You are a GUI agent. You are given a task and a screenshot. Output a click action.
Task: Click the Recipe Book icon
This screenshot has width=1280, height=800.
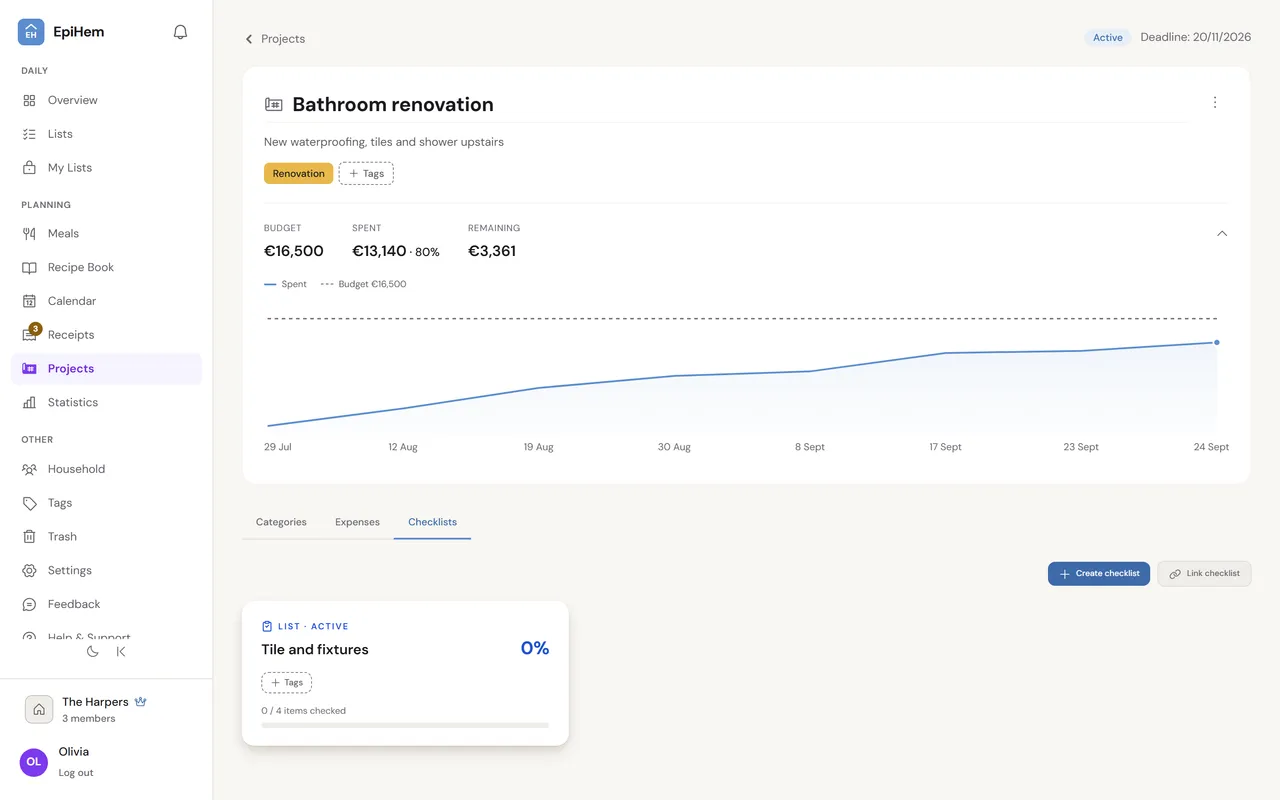tap(29, 267)
